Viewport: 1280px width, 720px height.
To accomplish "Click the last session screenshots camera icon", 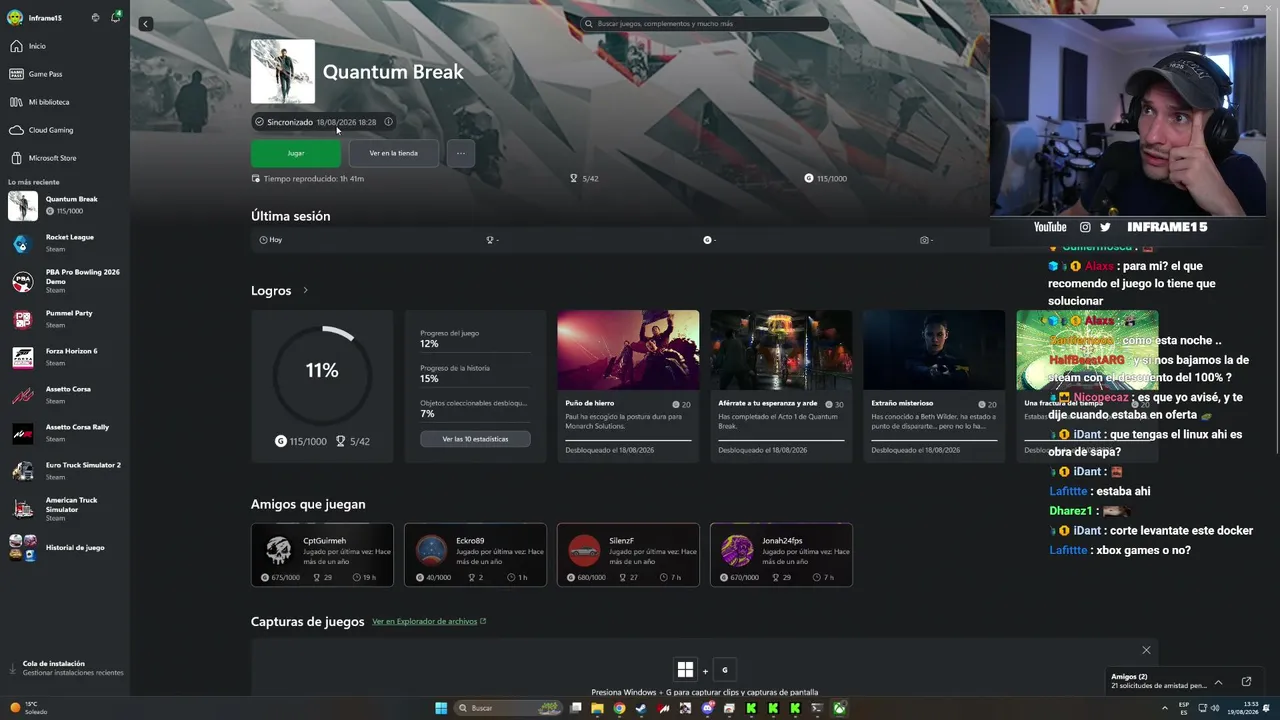I will coord(924,240).
